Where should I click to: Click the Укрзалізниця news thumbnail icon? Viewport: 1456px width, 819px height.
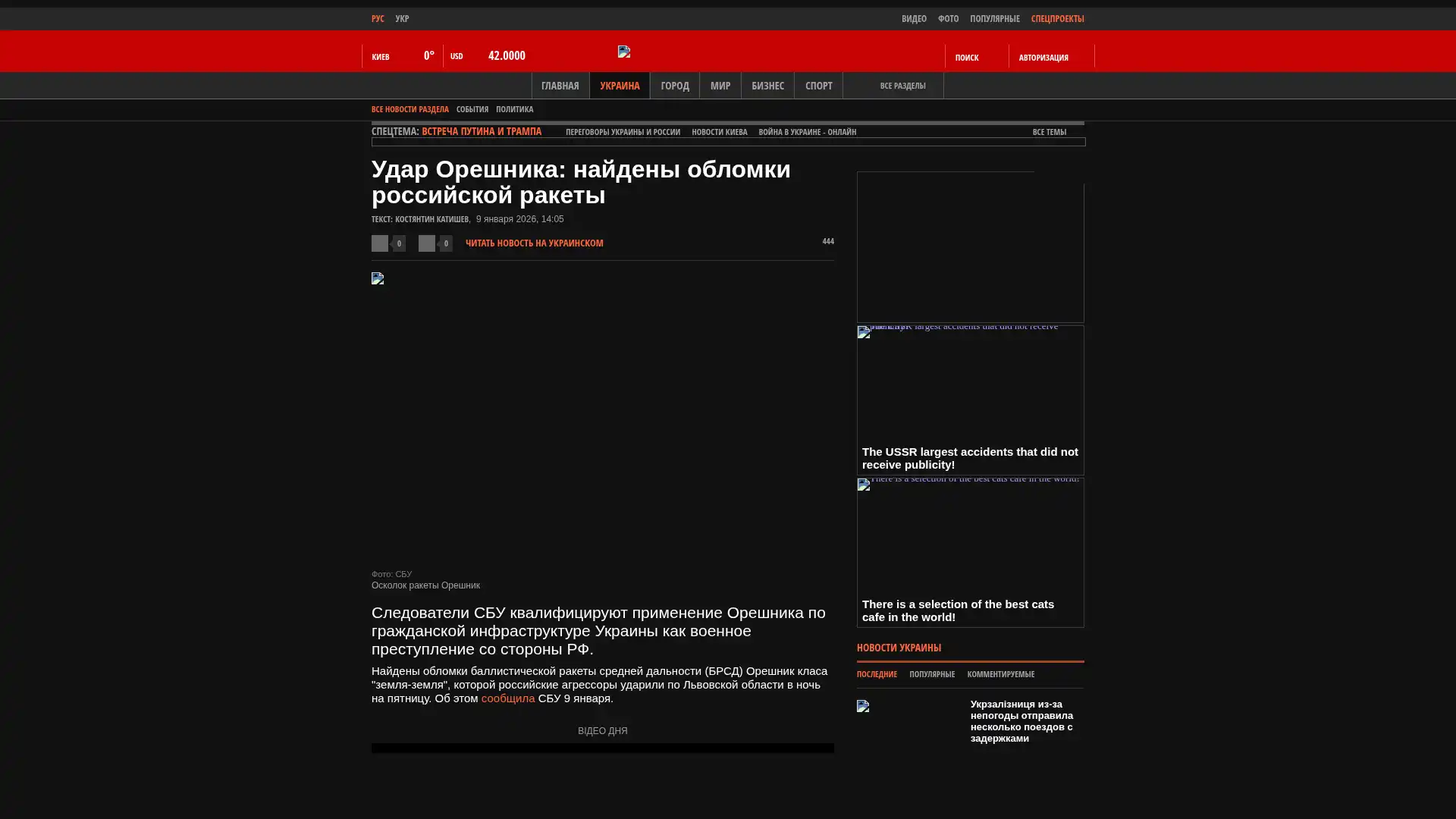tap(863, 706)
